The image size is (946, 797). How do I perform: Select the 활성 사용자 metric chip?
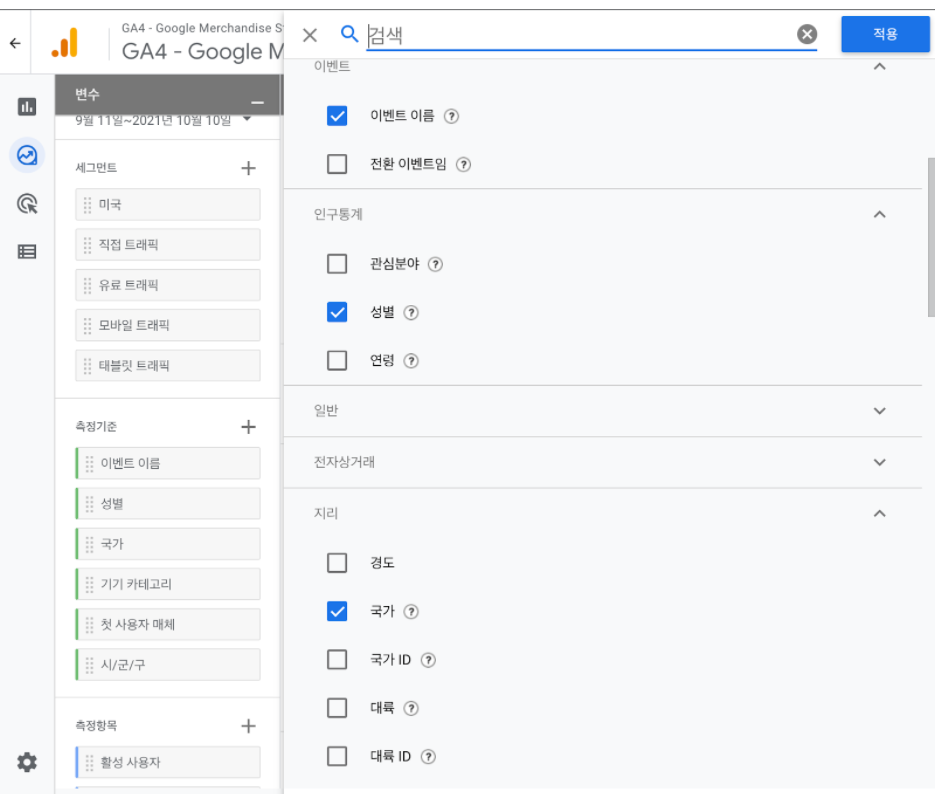168,762
